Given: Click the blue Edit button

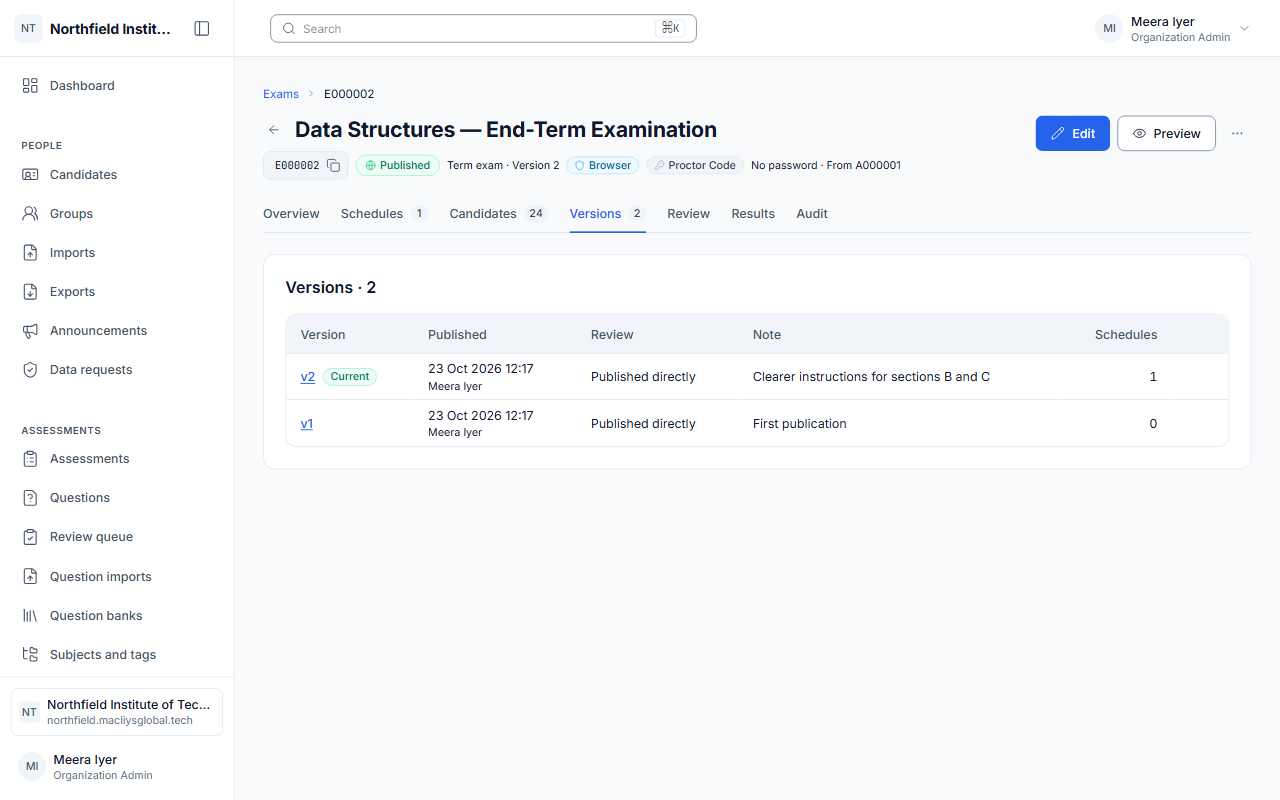Looking at the screenshot, I should tap(1072, 133).
